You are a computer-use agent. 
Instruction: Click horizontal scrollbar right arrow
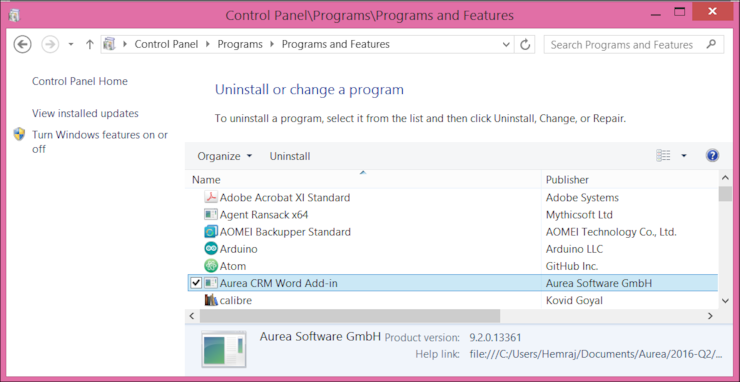coord(710,315)
